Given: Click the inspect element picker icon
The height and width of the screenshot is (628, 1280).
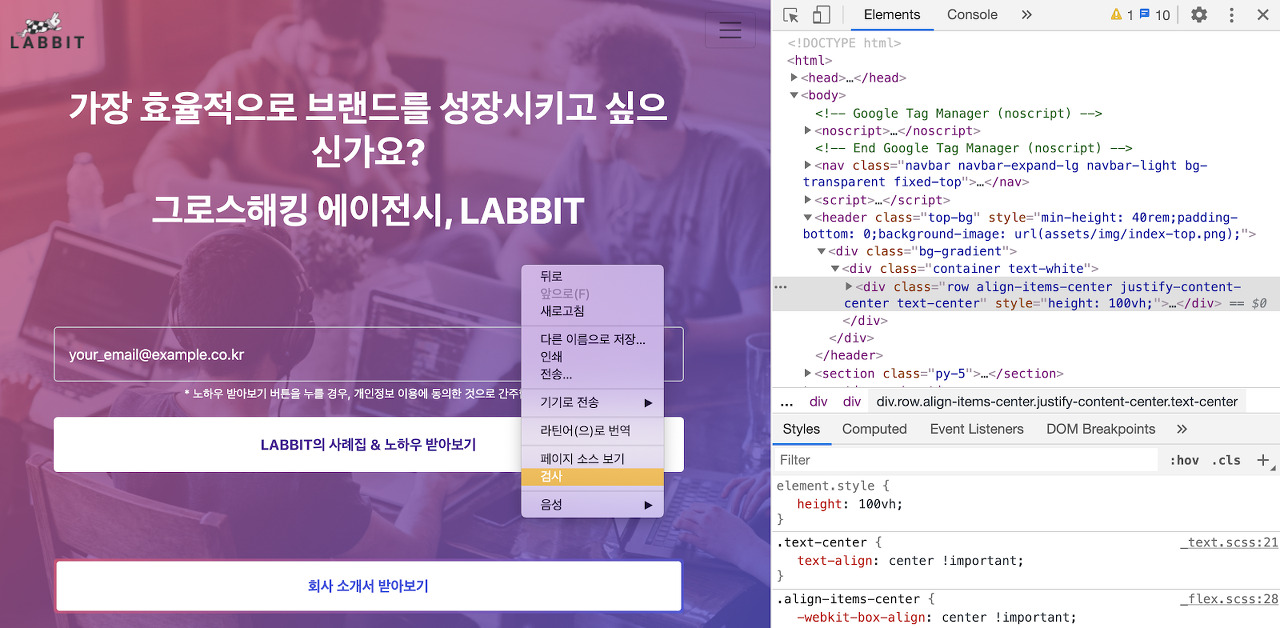Looking at the screenshot, I should point(791,15).
